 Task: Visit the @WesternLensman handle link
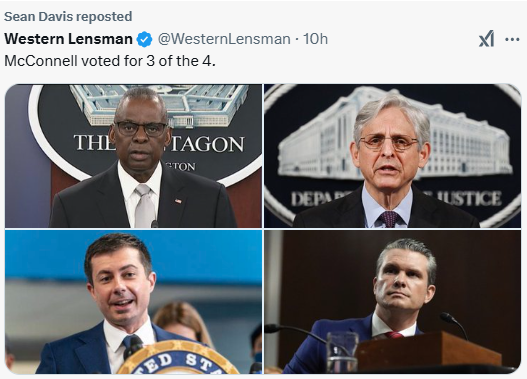(224, 39)
